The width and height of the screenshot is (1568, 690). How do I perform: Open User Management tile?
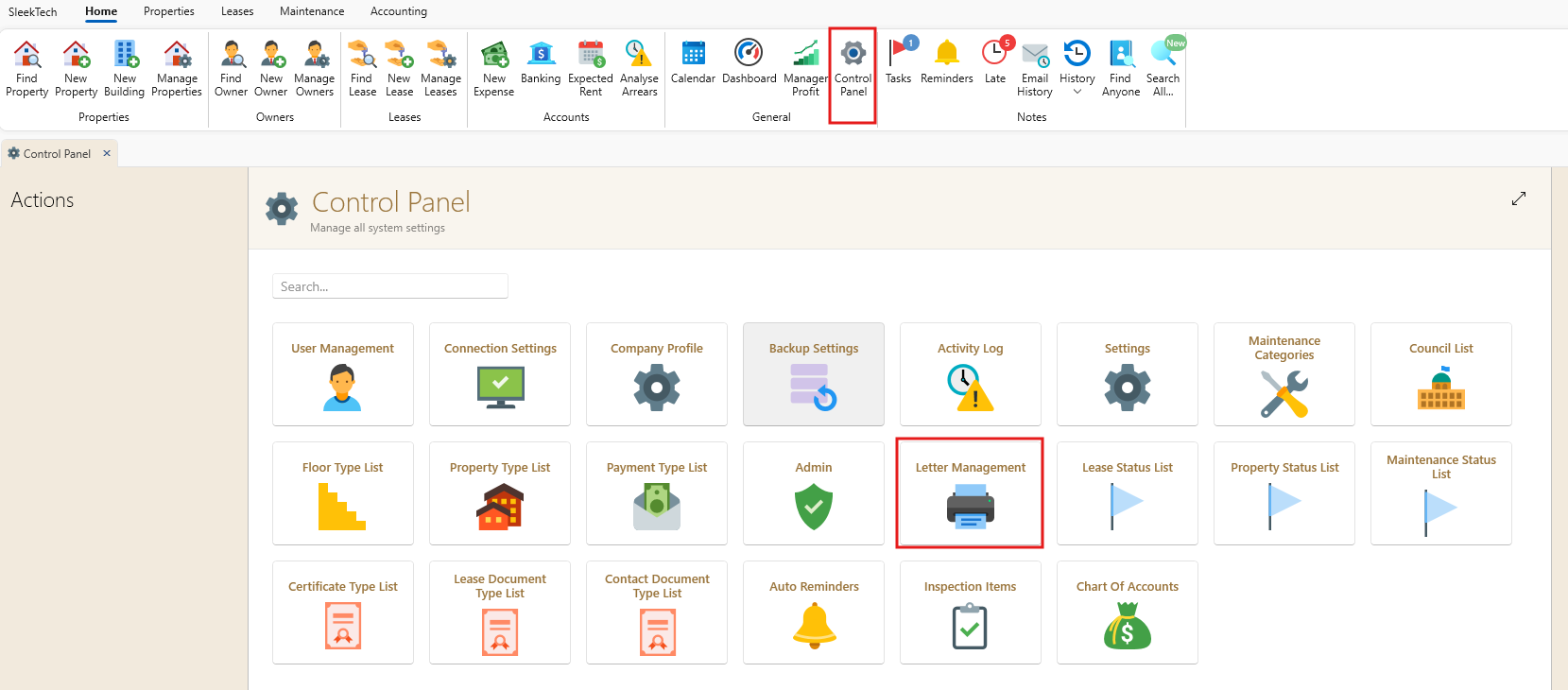343,374
